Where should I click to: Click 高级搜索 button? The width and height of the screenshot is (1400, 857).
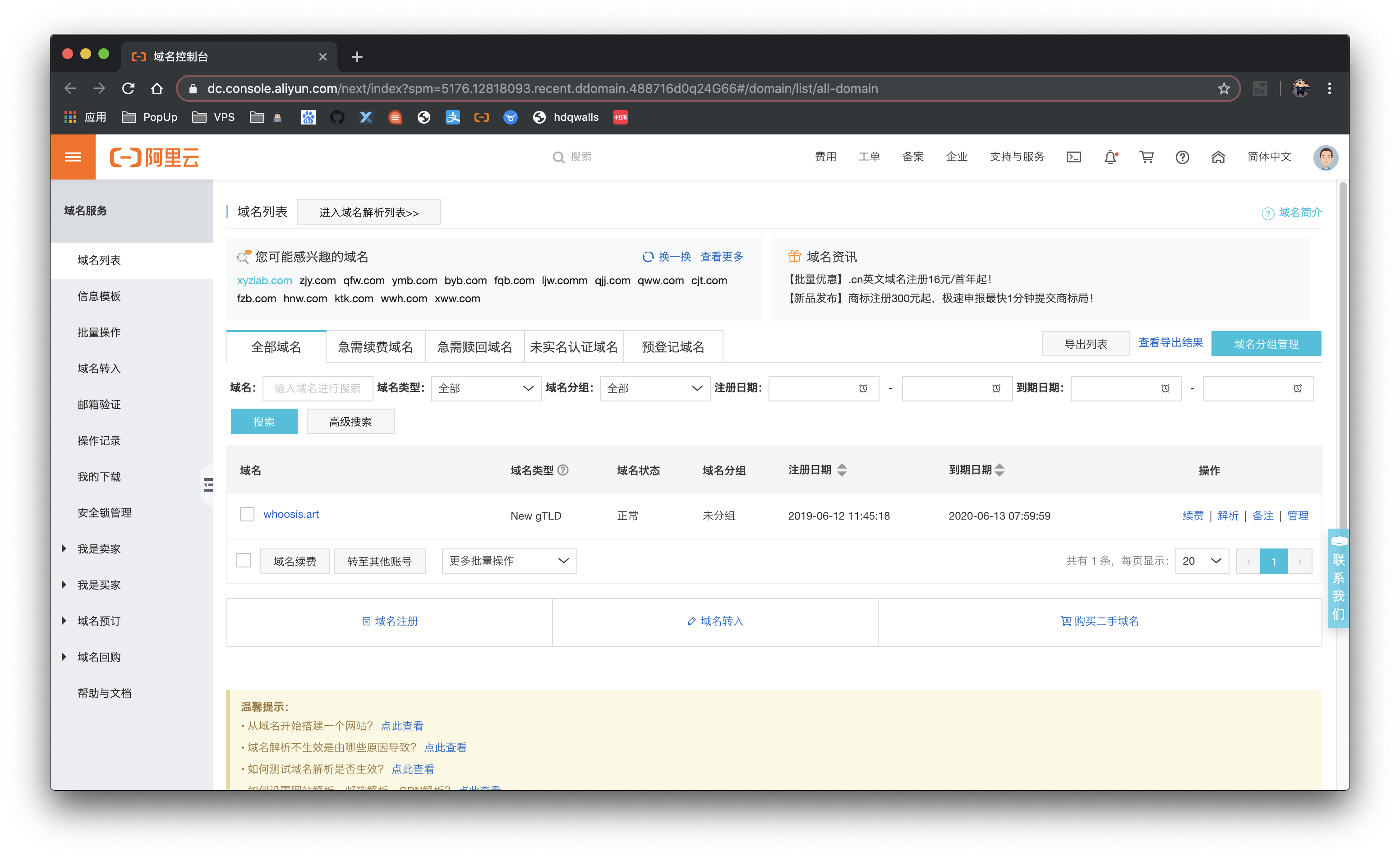tap(350, 422)
